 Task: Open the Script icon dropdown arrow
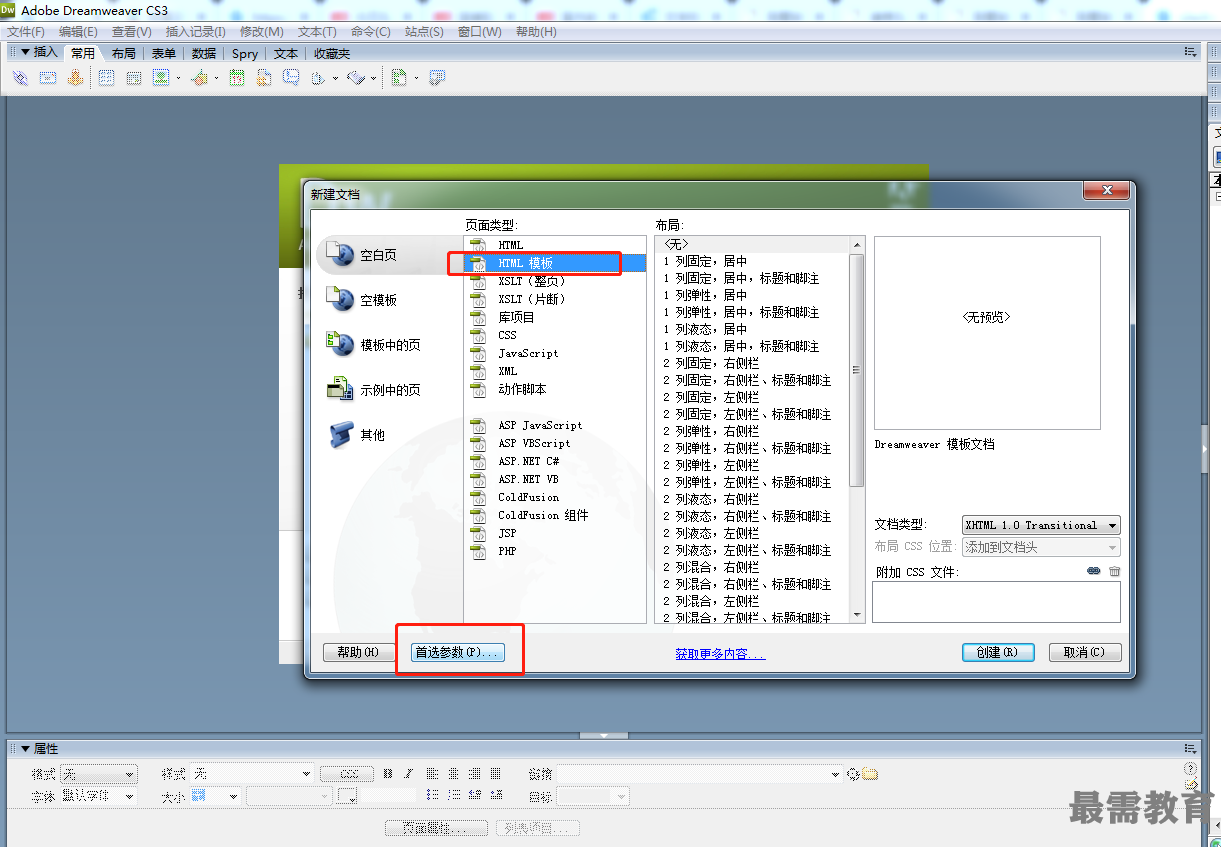coord(374,78)
